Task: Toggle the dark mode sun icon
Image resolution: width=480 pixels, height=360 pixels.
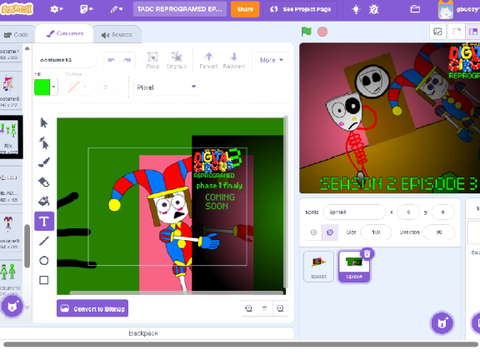Action: 356,9
